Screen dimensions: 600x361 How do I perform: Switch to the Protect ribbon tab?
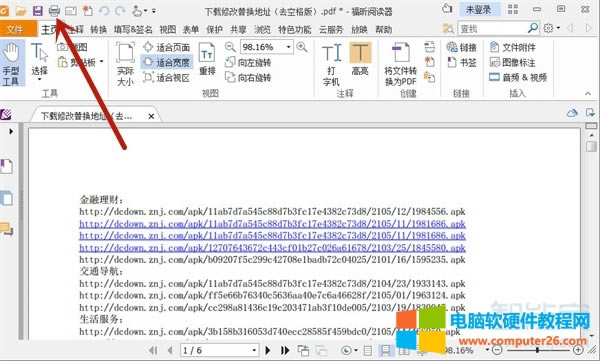[x=214, y=29]
